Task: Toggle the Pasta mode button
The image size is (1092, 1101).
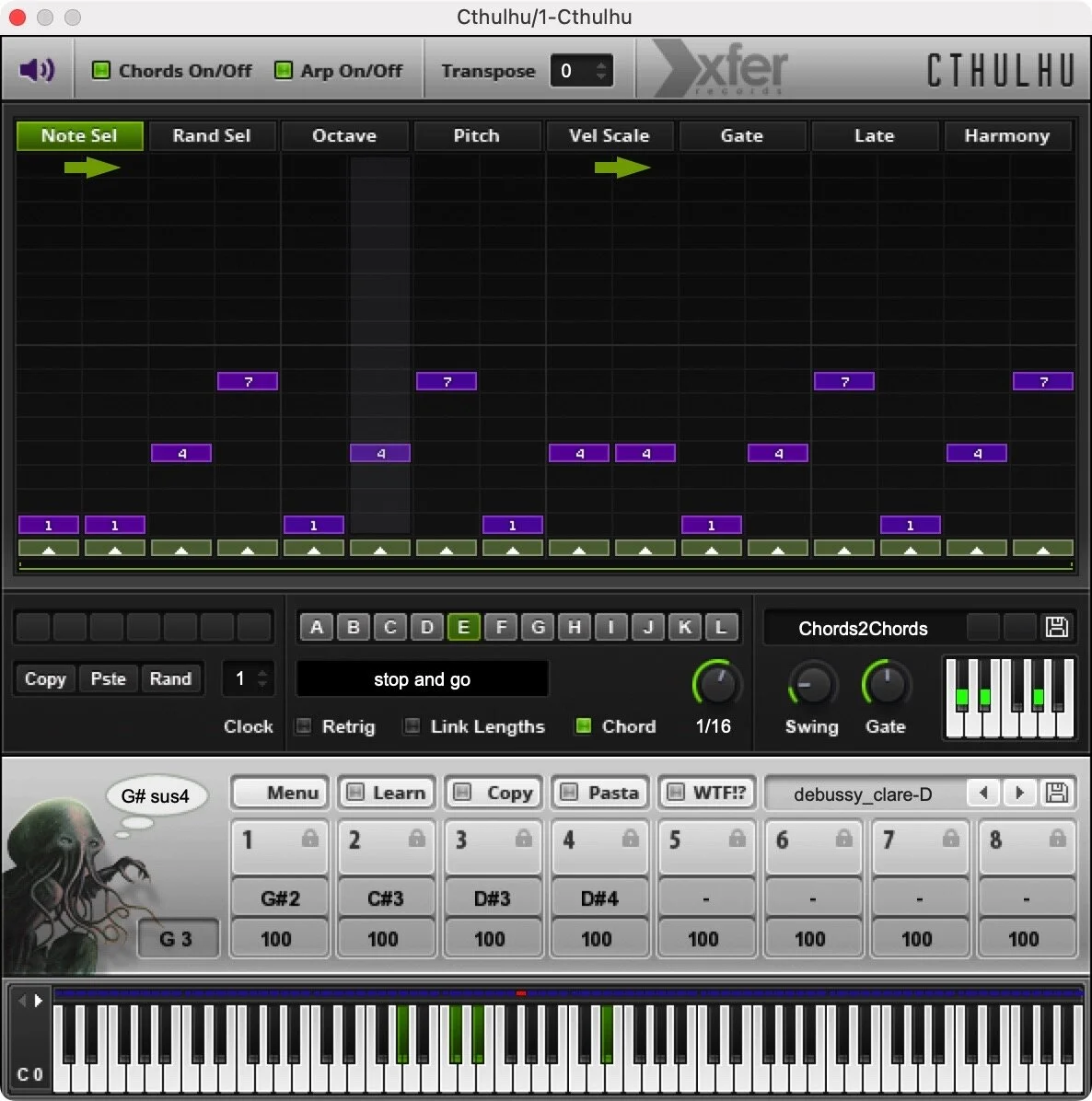Action: point(599,793)
